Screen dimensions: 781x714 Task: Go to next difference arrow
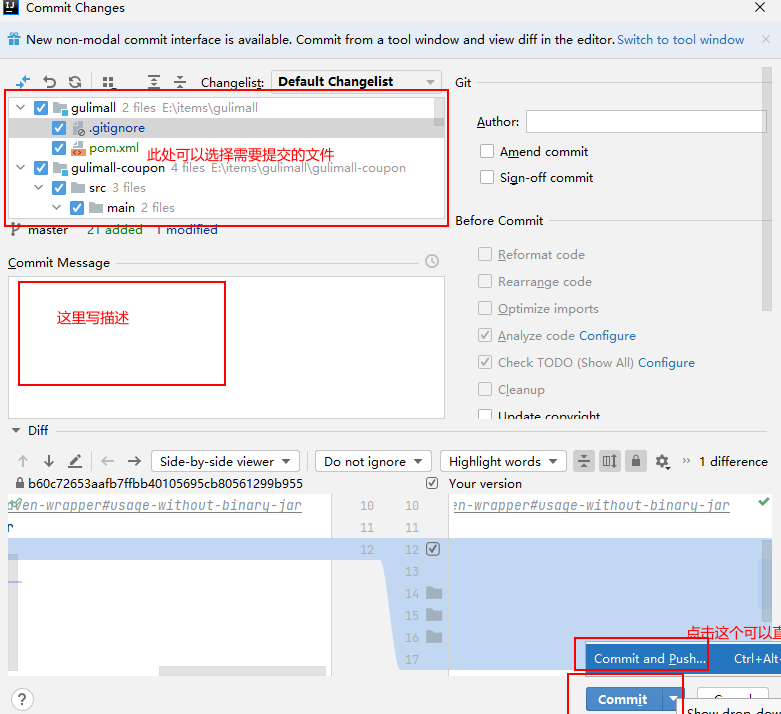[x=49, y=461]
